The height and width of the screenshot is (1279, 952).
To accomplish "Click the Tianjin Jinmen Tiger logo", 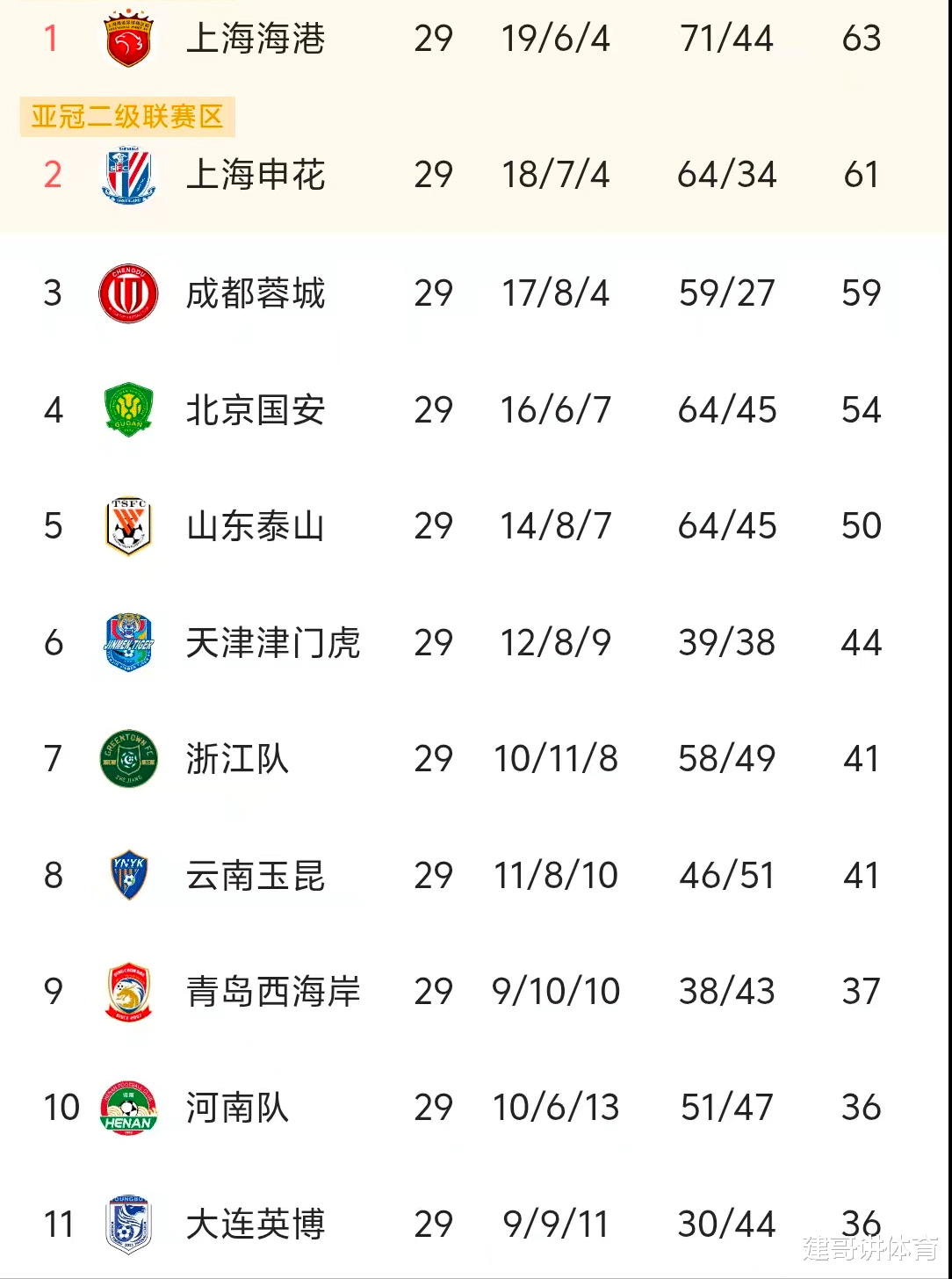I will (128, 643).
